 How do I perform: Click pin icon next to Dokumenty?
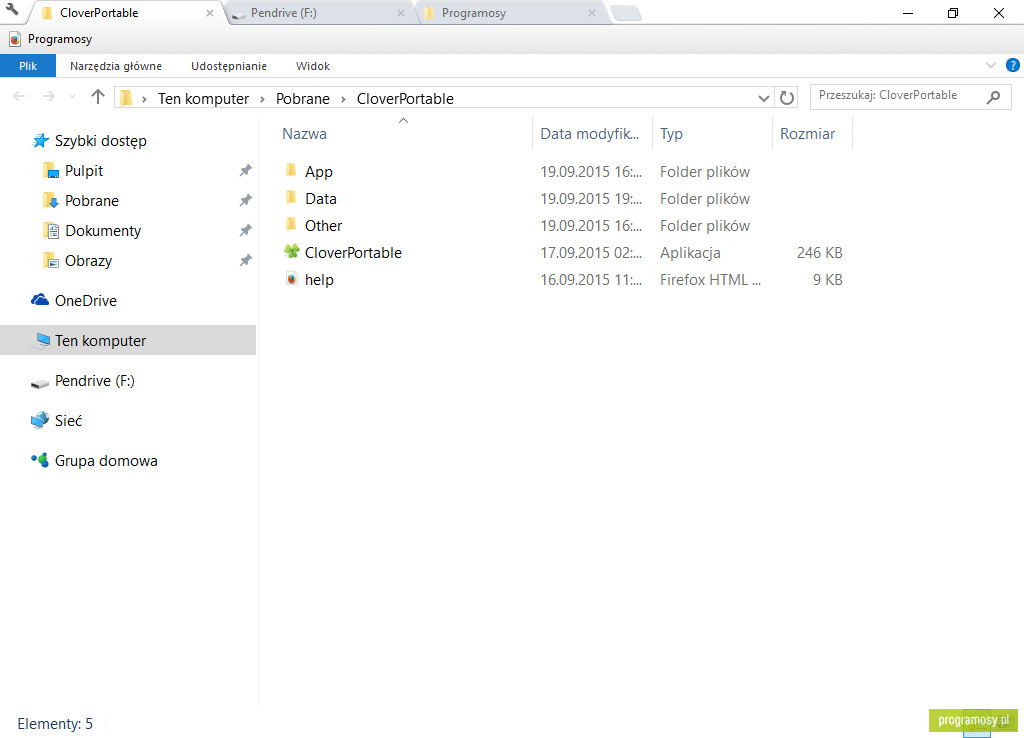[x=246, y=231]
